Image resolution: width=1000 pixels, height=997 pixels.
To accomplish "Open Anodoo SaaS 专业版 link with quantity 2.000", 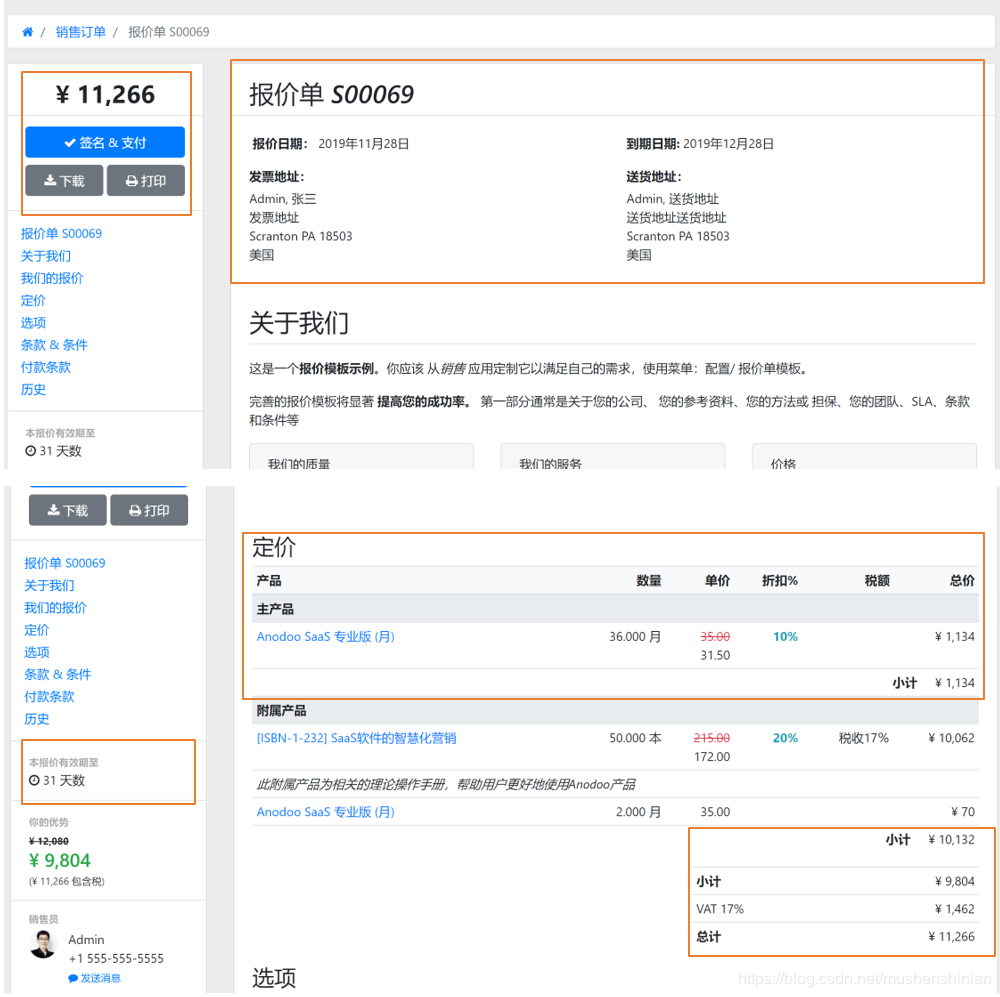I will (x=325, y=812).
